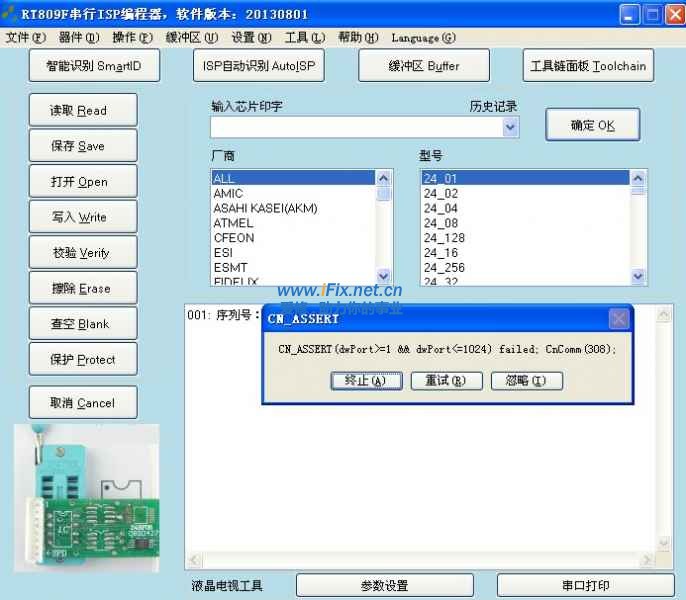Image resolution: width=686 pixels, height=600 pixels.
Task: Click into the chip marking input field
Action: 356,127
